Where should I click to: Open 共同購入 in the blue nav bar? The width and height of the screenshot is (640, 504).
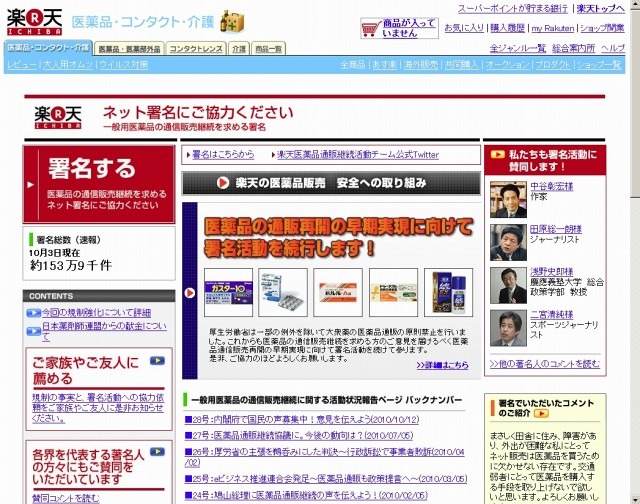click(x=461, y=65)
